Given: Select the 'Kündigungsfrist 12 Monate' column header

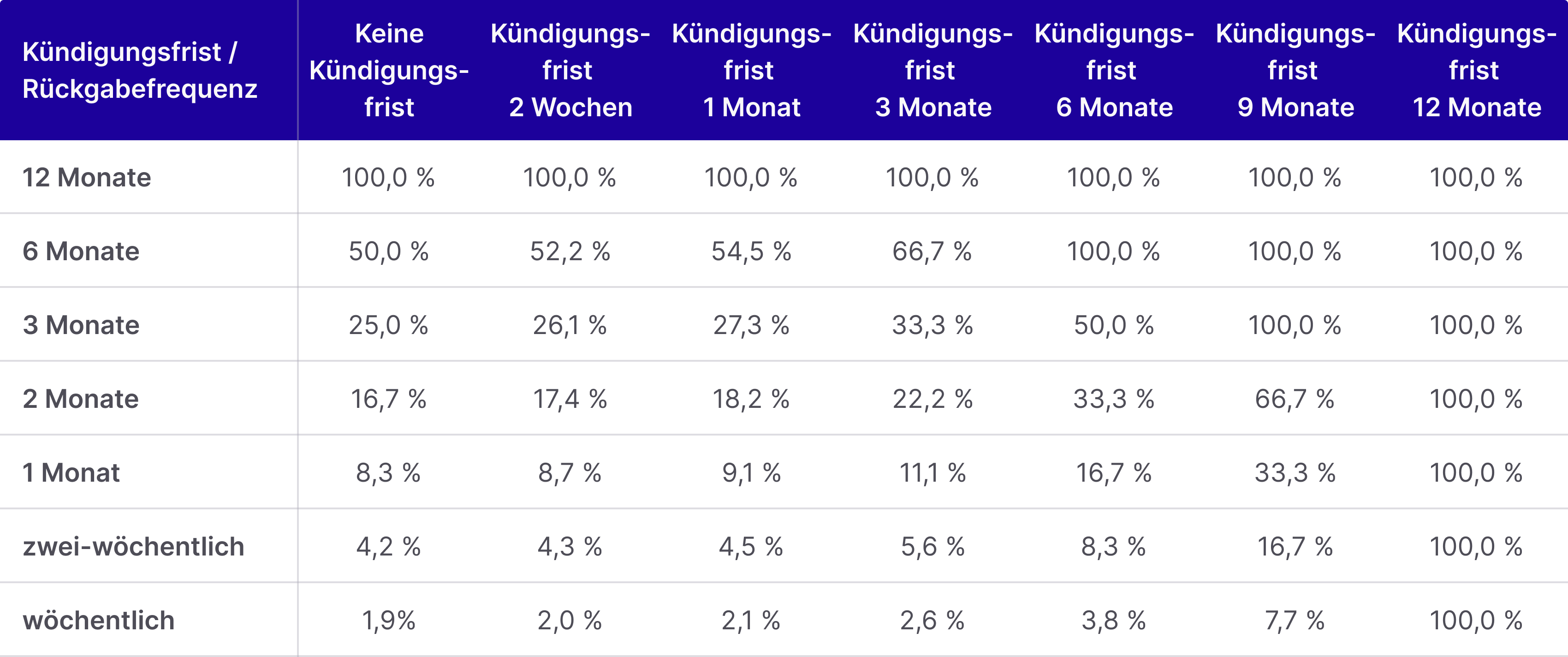Looking at the screenshot, I should click(x=1477, y=70).
